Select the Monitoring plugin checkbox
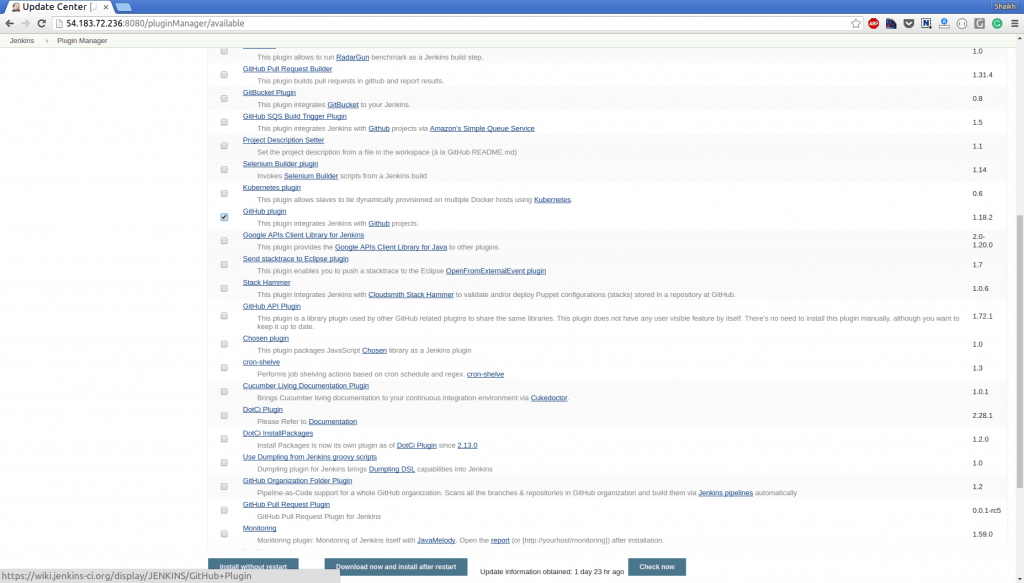The height and width of the screenshot is (583, 1024). pos(224,531)
